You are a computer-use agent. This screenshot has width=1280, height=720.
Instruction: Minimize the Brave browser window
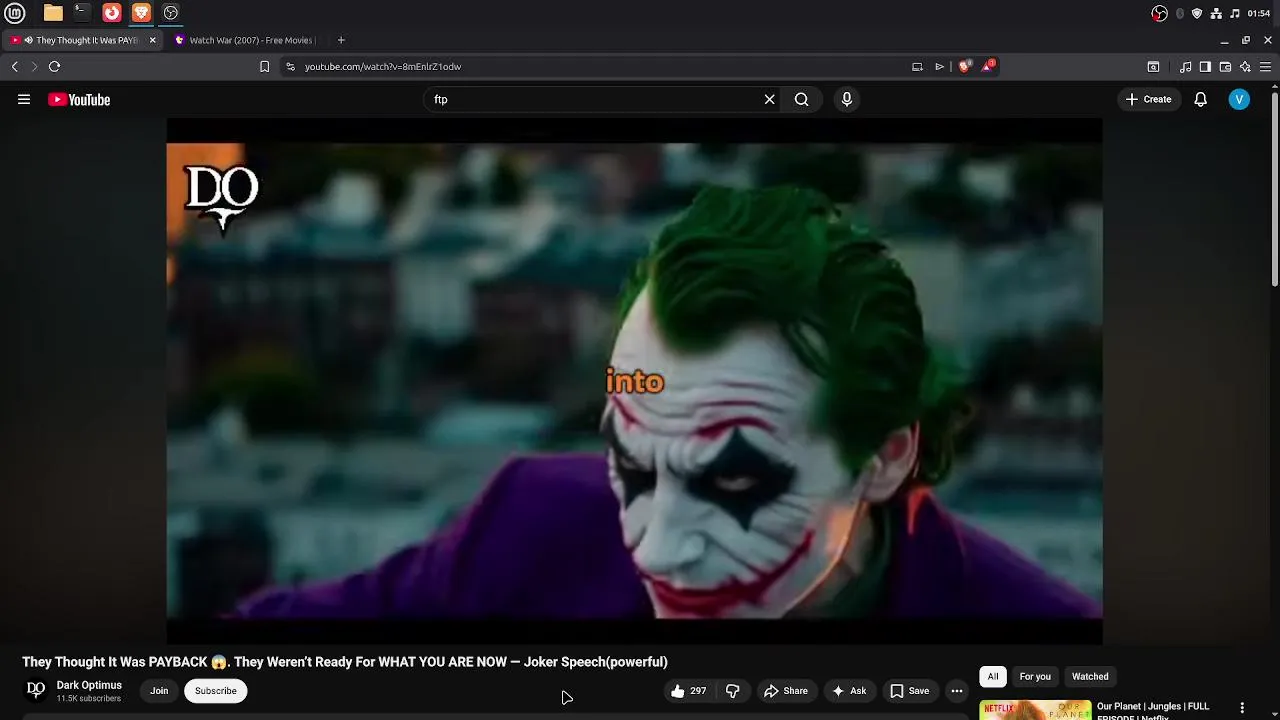tap(1224, 40)
